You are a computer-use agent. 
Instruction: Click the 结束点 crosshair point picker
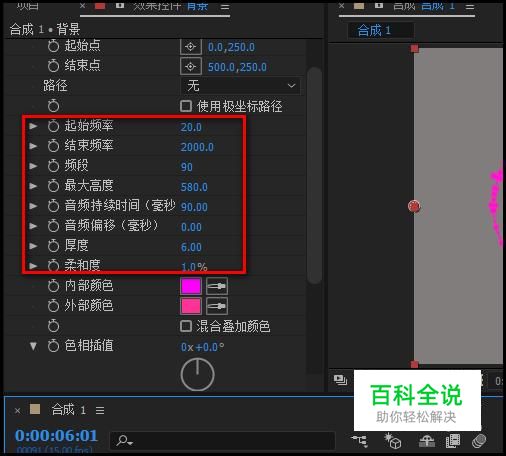point(191,67)
